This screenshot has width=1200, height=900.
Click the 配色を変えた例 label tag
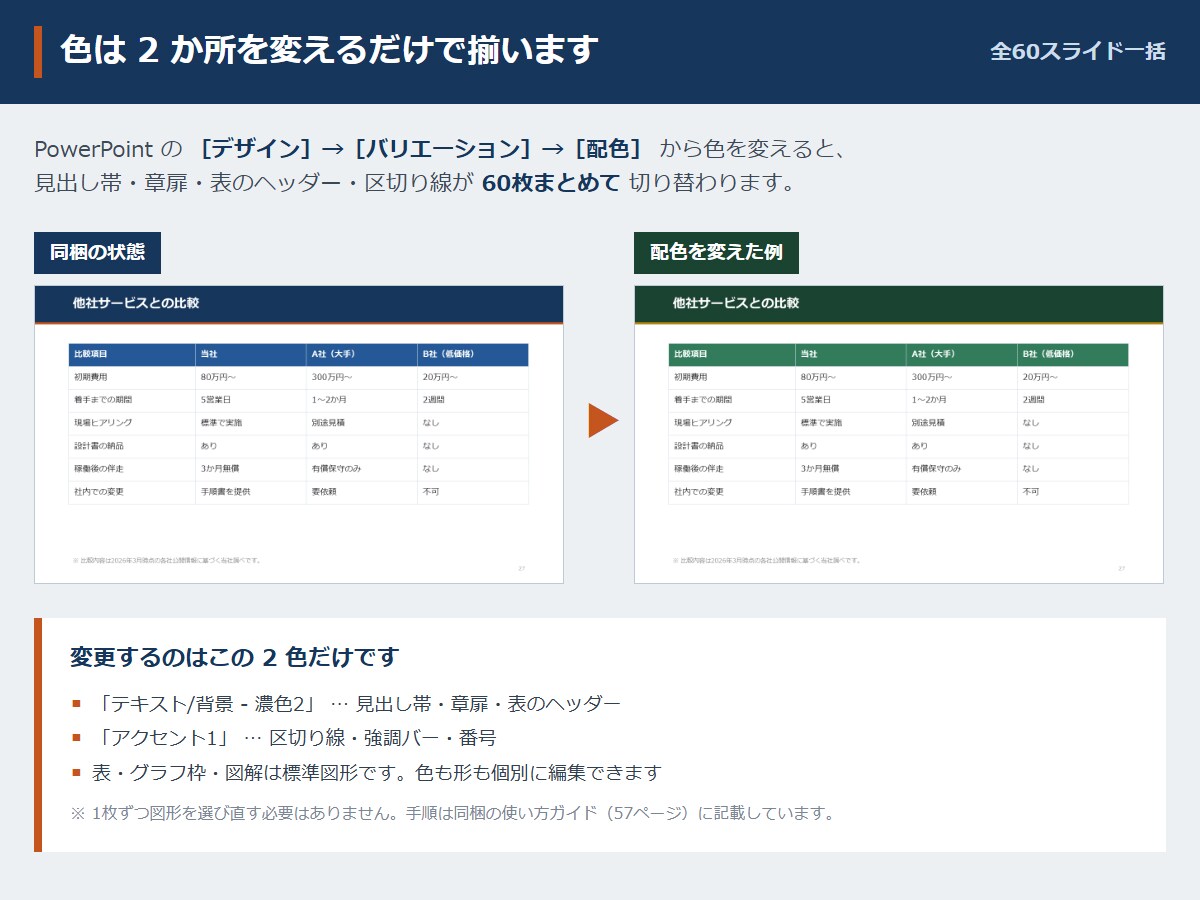coord(716,253)
